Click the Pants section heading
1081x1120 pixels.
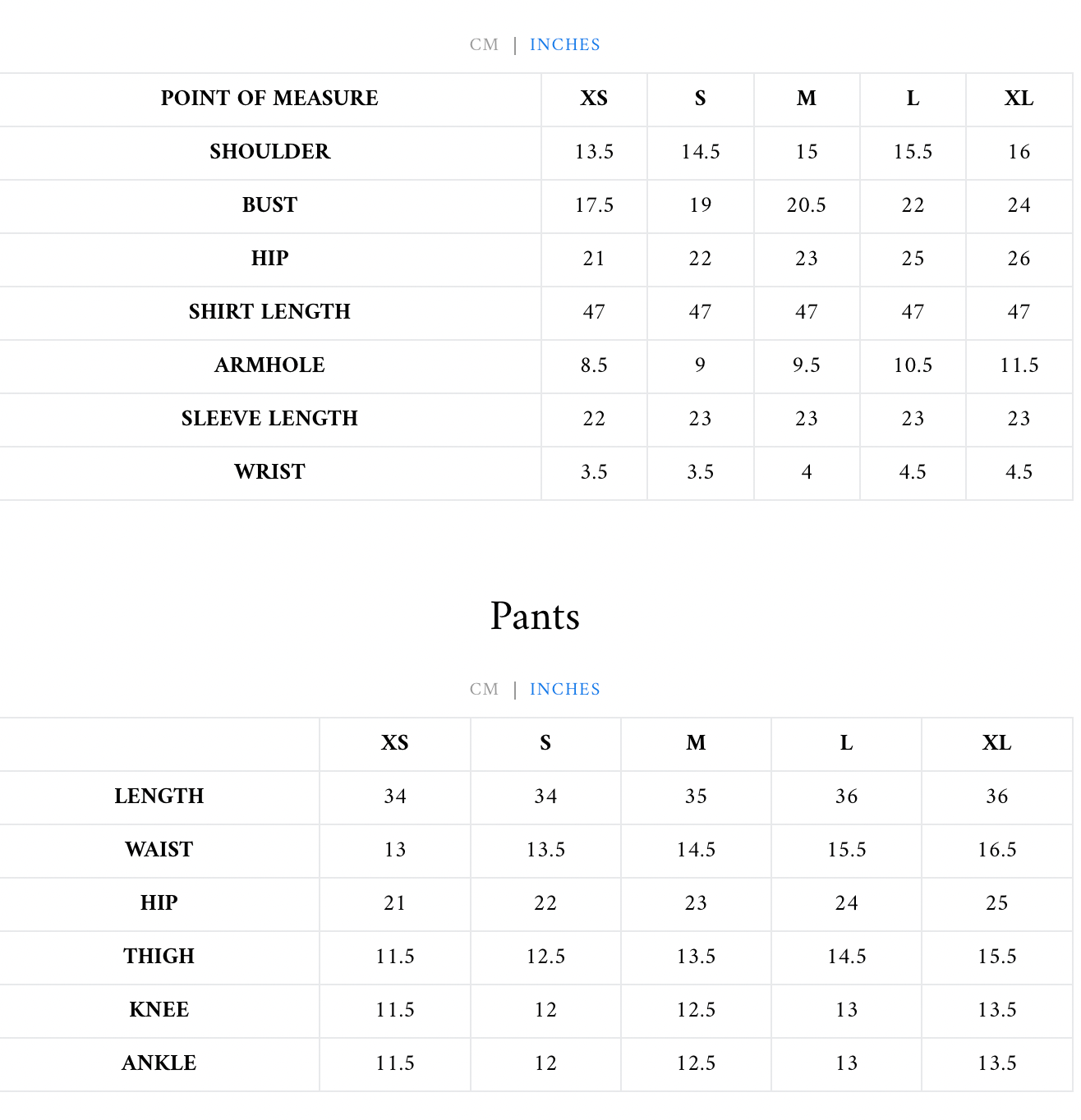click(535, 616)
